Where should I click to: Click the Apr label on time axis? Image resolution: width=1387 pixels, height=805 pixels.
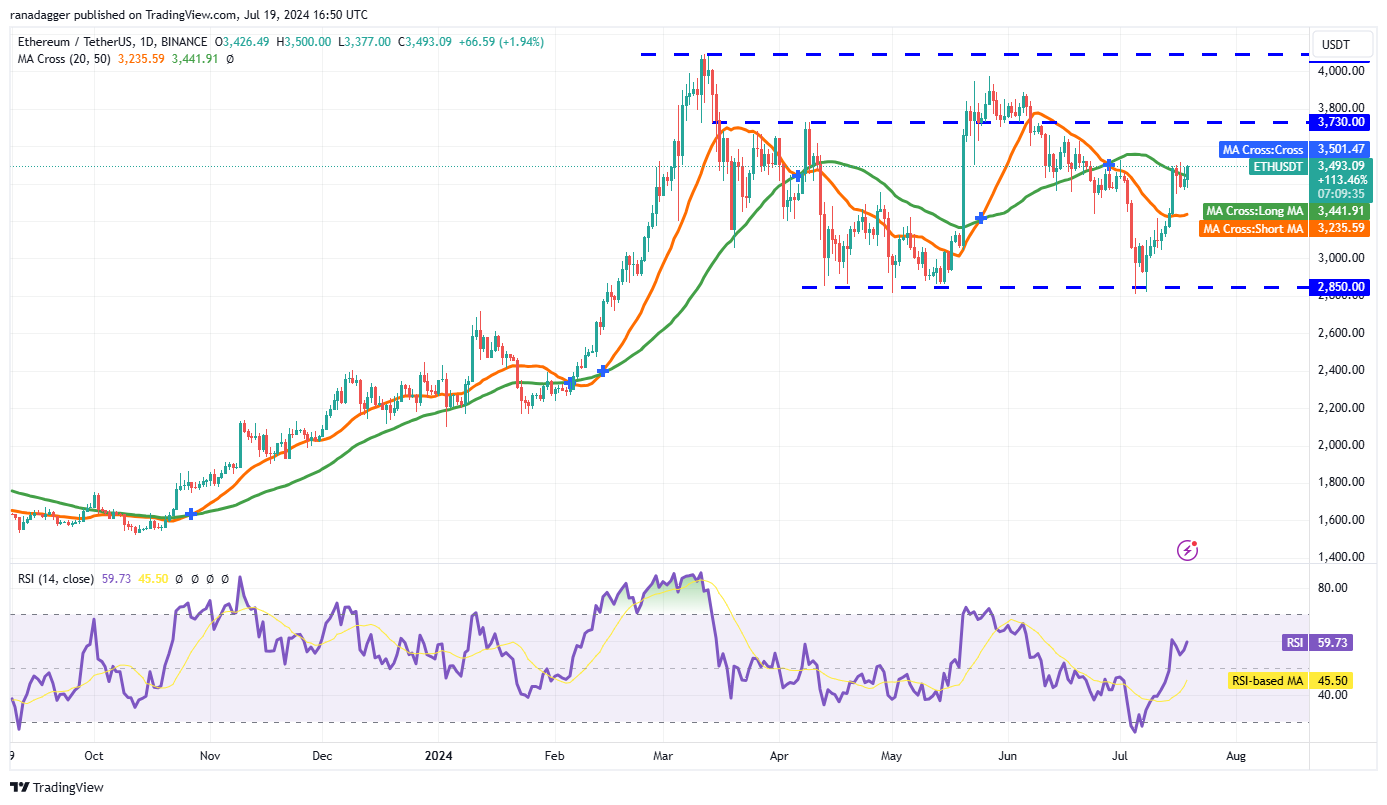click(x=778, y=757)
